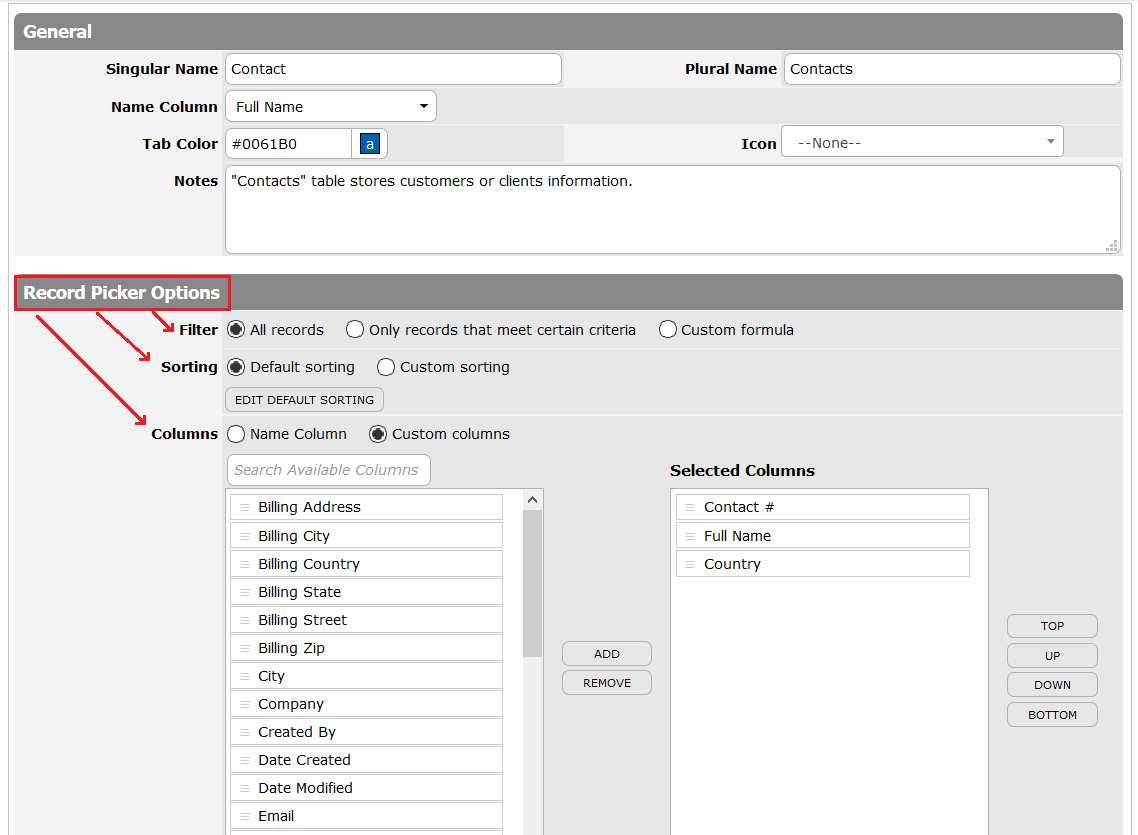The image size is (1138, 835).
Task: Click the drag handle icon beside Contact #
Action: click(x=690, y=507)
